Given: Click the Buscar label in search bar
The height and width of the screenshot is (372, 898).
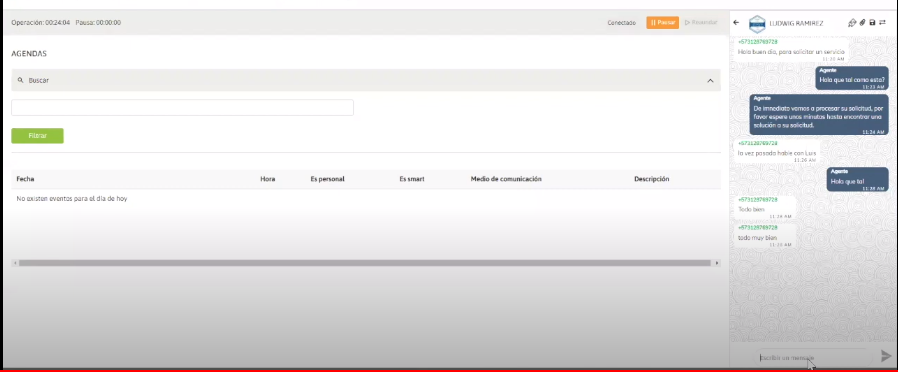Looking at the screenshot, I should [39, 81].
